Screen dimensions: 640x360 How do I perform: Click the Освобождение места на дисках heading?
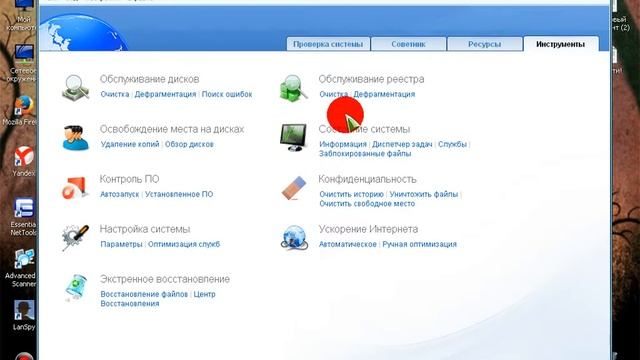coord(172,129)
